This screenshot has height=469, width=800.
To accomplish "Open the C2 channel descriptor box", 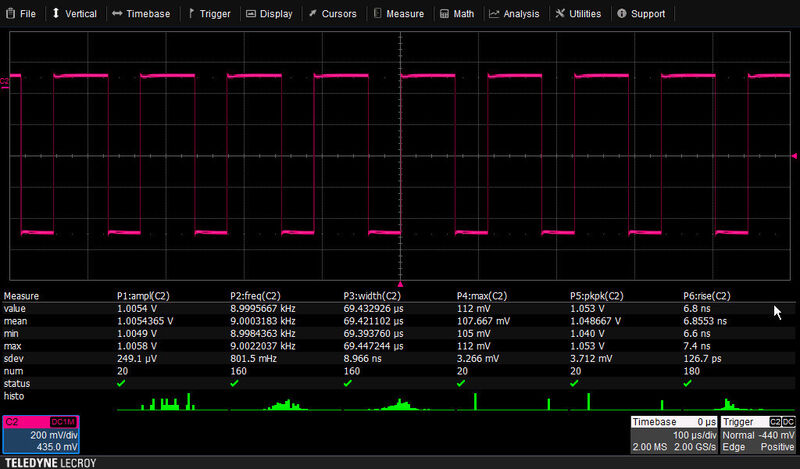I will tap(41, 434).
